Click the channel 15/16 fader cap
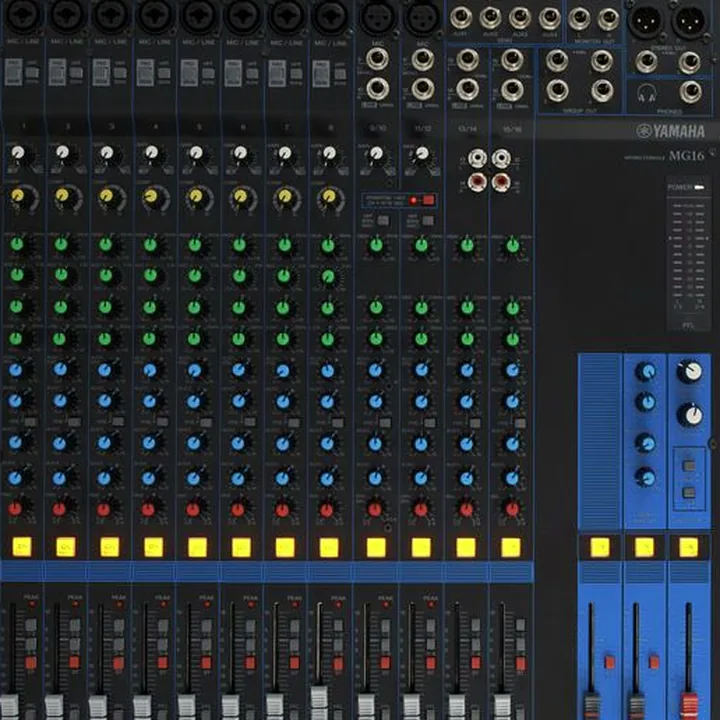This screenshot has width=720, height=720. click(x=502, y=707)
